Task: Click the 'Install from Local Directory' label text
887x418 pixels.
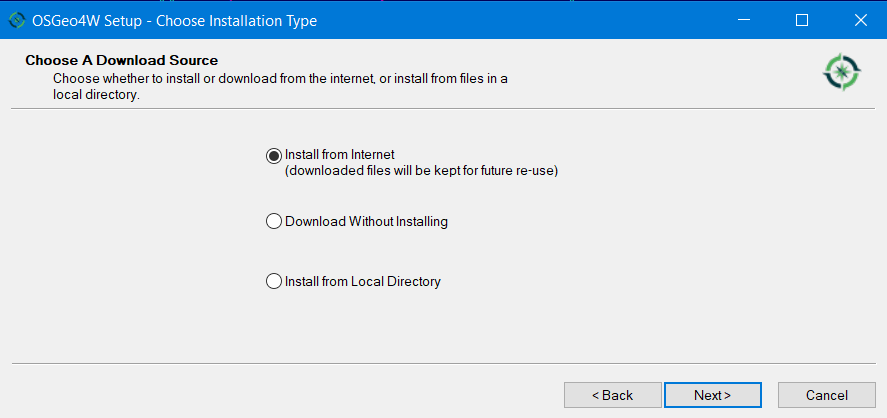Action: coord(363,282)
